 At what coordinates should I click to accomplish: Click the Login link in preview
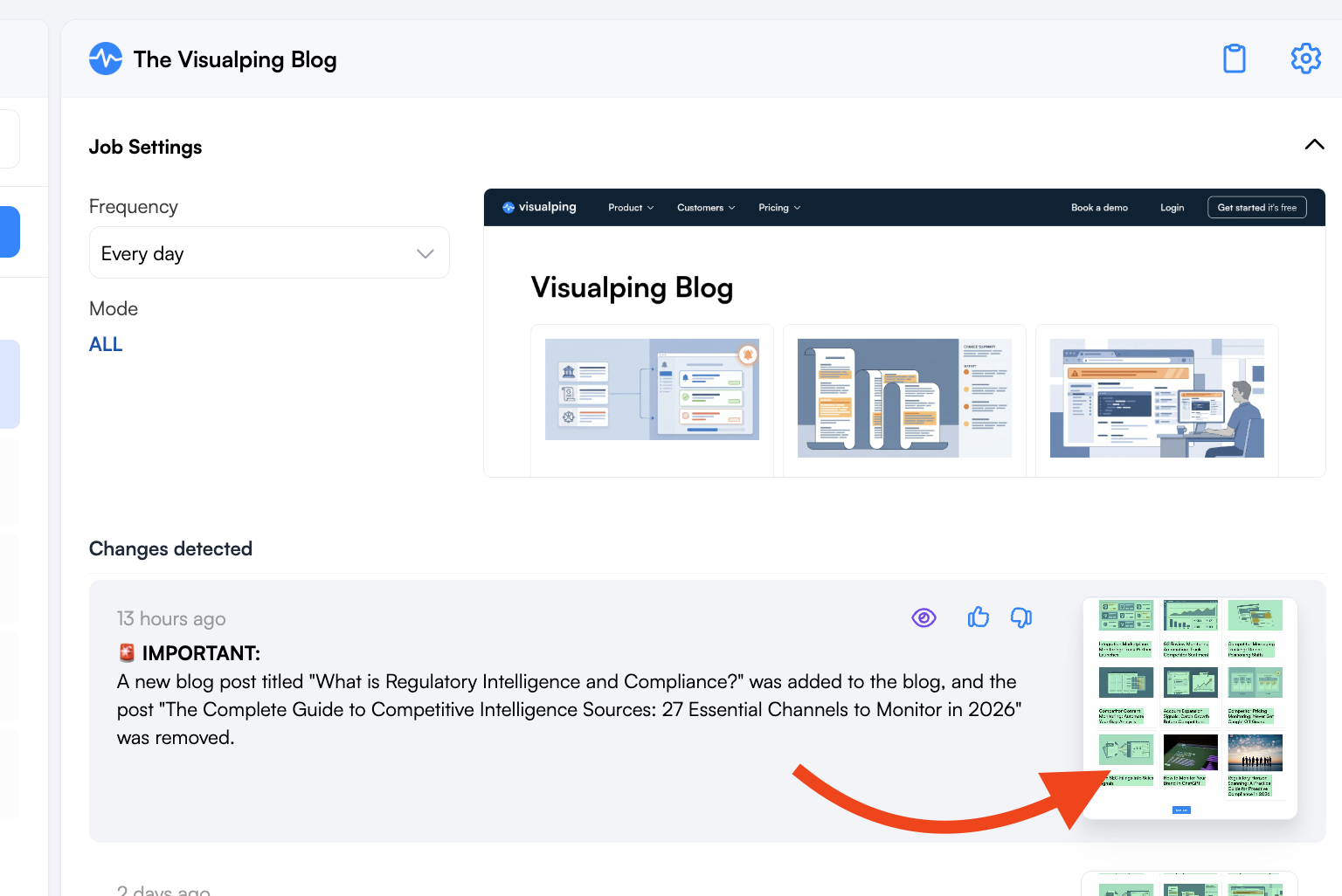coord(1172,208)
